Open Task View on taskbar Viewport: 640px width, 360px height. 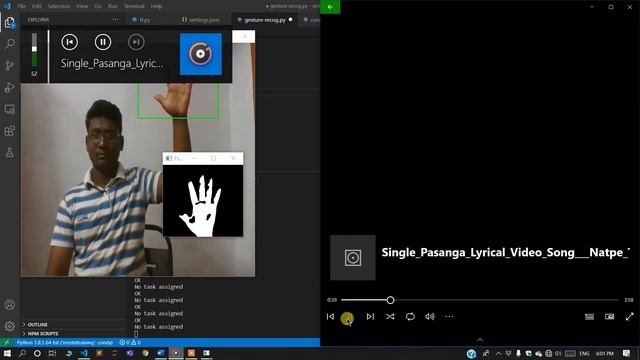click(52, 353)
